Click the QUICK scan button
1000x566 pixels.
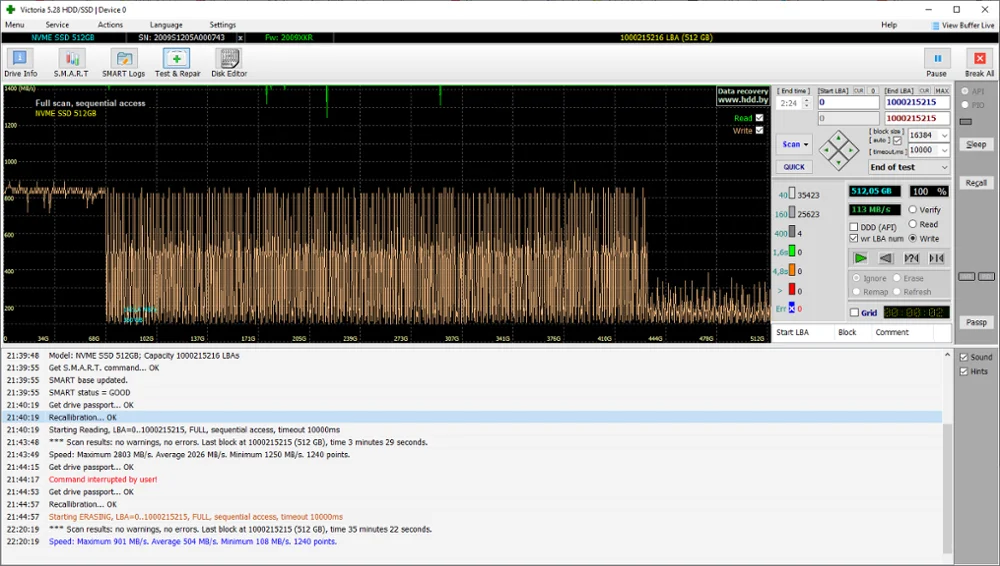click(x=793, y=168)
